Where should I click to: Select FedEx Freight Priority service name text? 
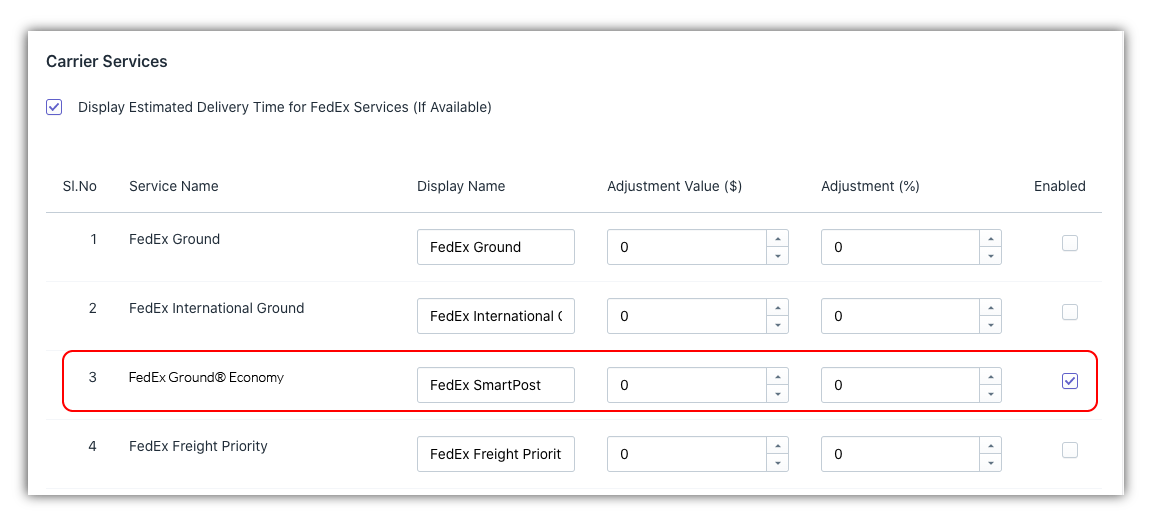(199, 446)
